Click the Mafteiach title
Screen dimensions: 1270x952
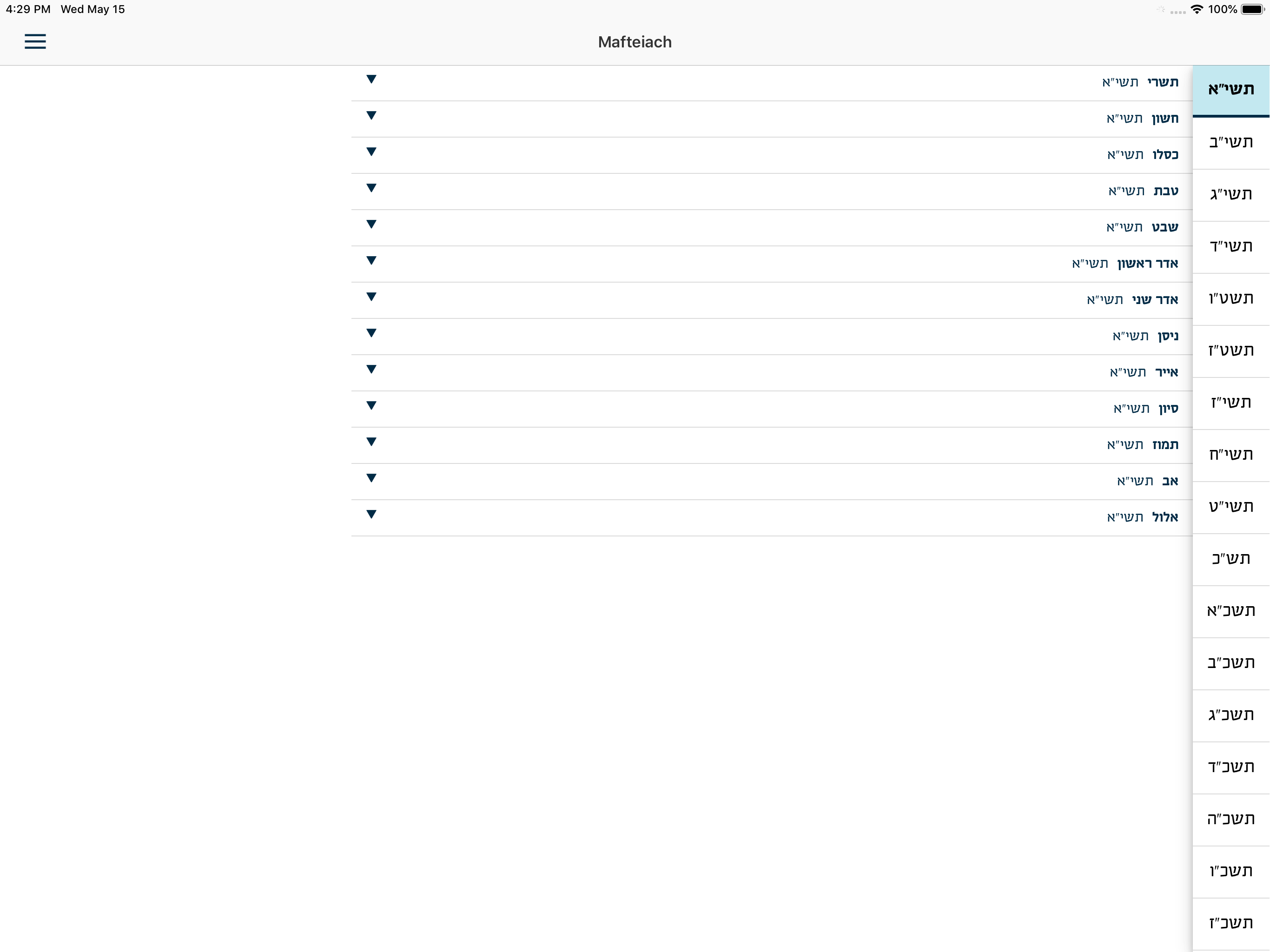tap(635, 42)
